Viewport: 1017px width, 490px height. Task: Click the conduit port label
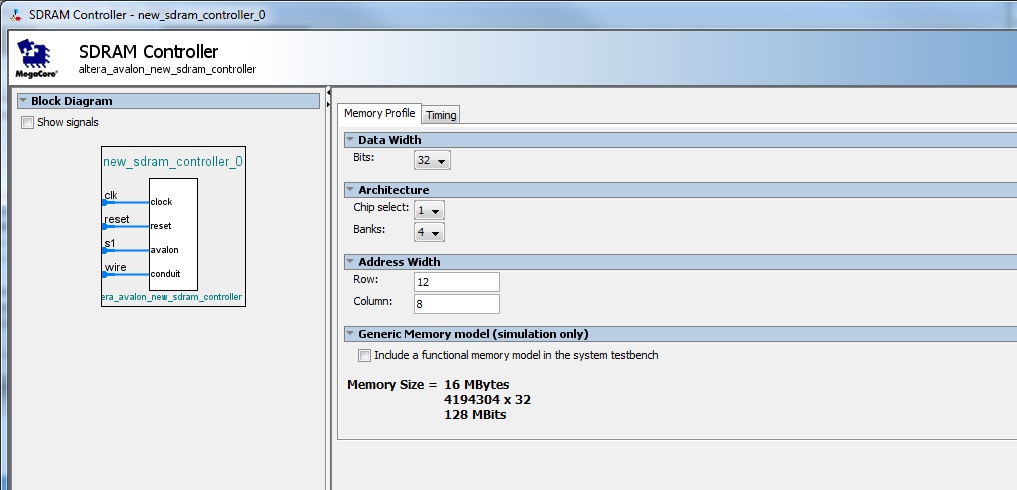coord(165,274)
